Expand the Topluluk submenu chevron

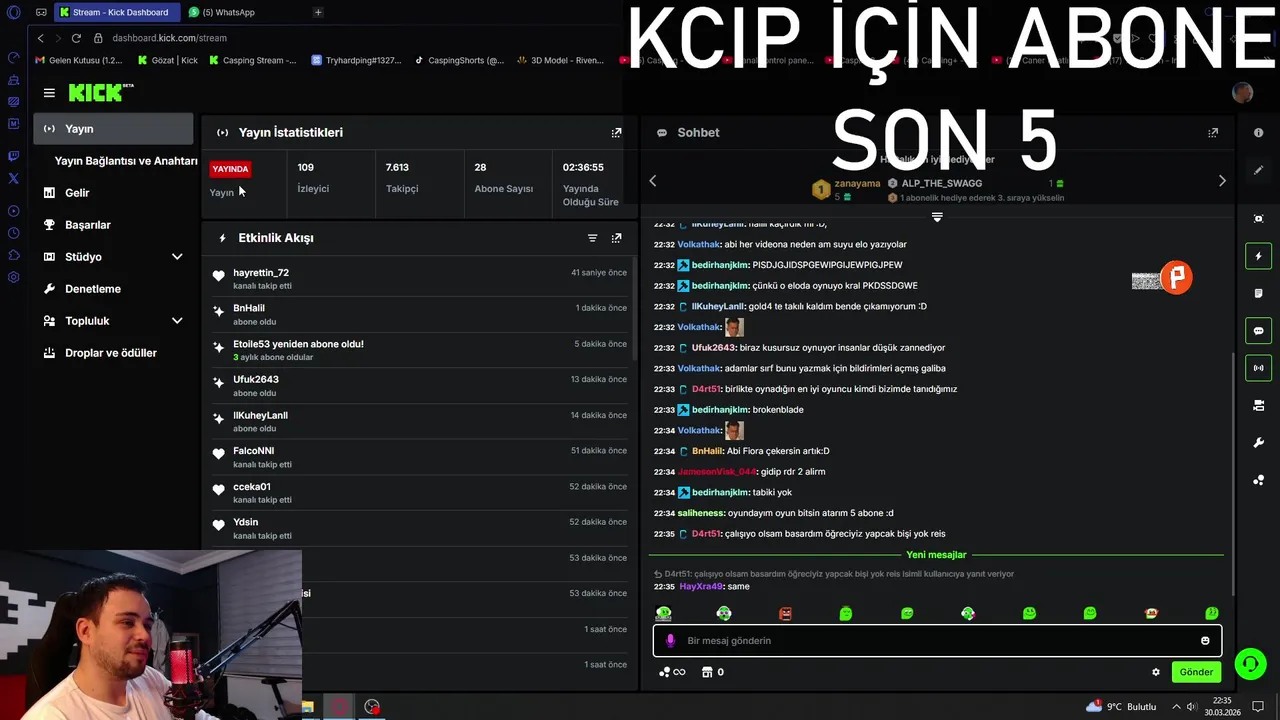coord(177,321)
